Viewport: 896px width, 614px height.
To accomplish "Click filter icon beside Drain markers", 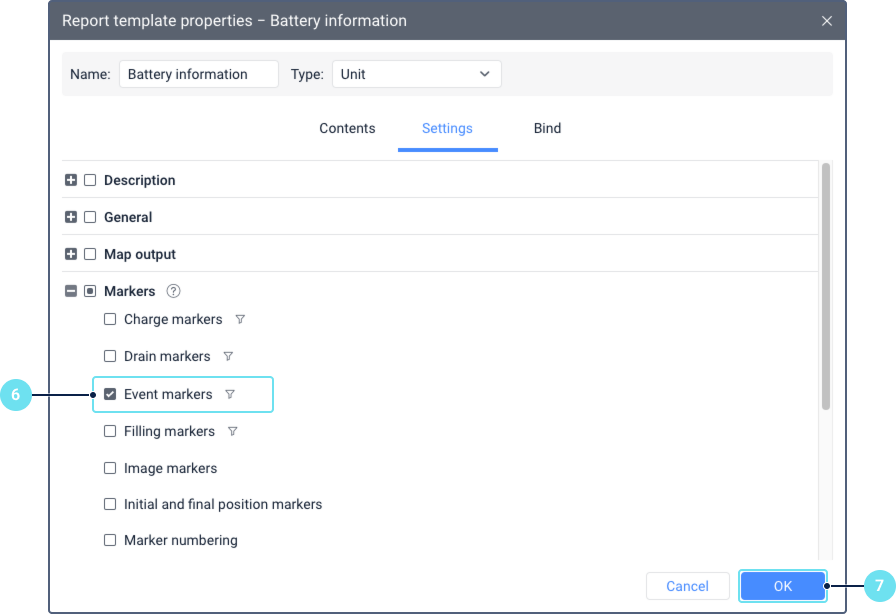I will [228, 356].
